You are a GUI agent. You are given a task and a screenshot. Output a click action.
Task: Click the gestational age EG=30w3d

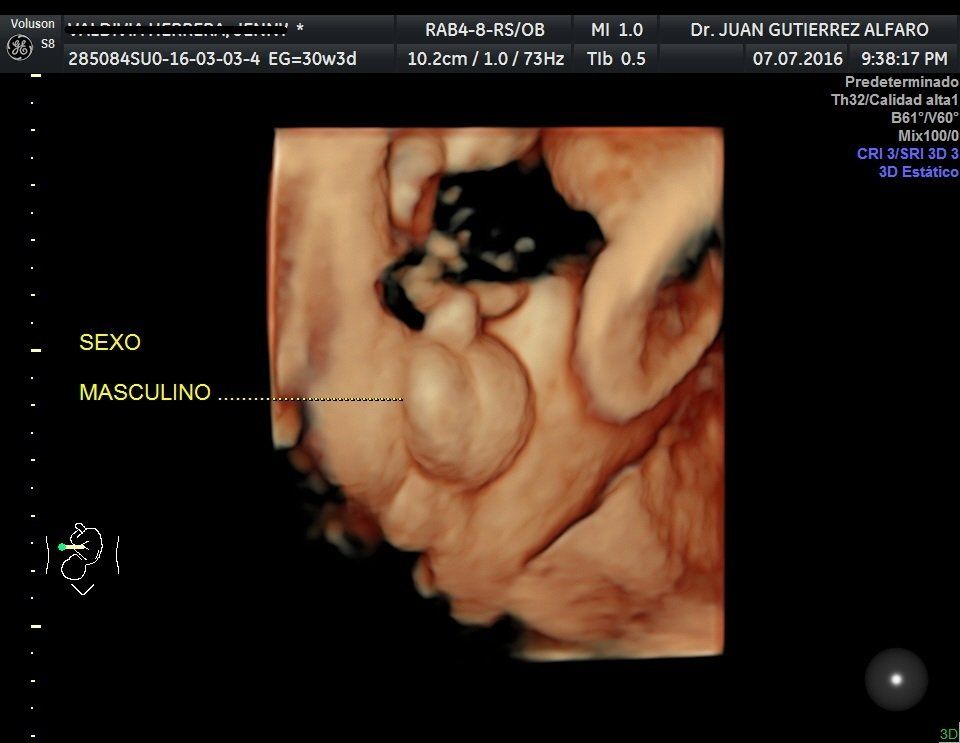point(312,59)
